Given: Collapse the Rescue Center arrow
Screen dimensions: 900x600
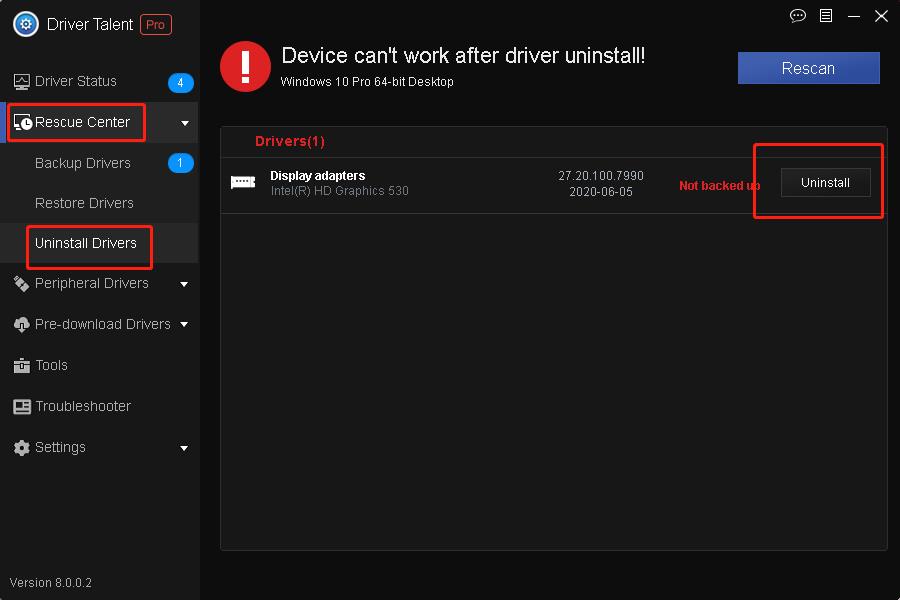Looking at the screenshot, I should tap(185, 123).
